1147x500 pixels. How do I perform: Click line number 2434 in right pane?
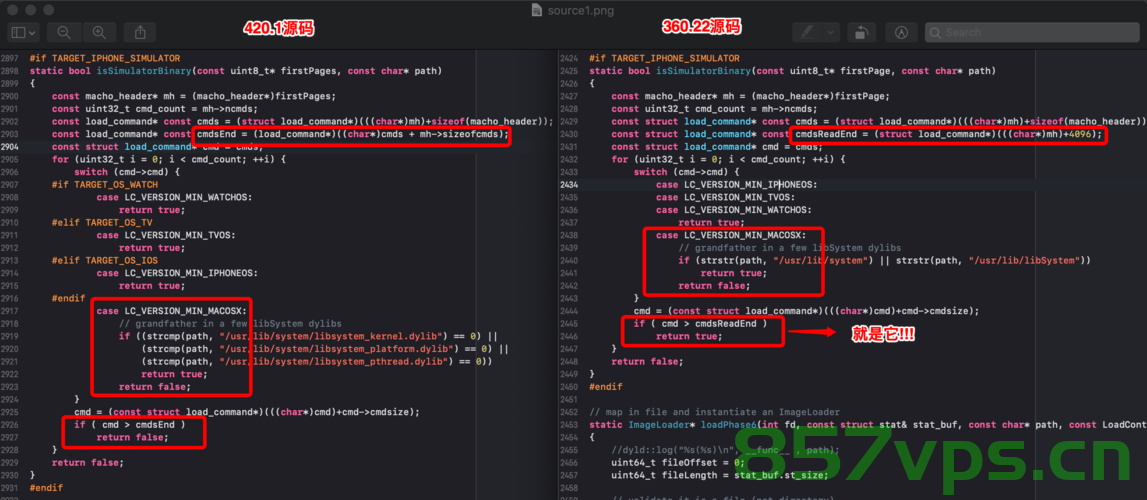[569, 184]
